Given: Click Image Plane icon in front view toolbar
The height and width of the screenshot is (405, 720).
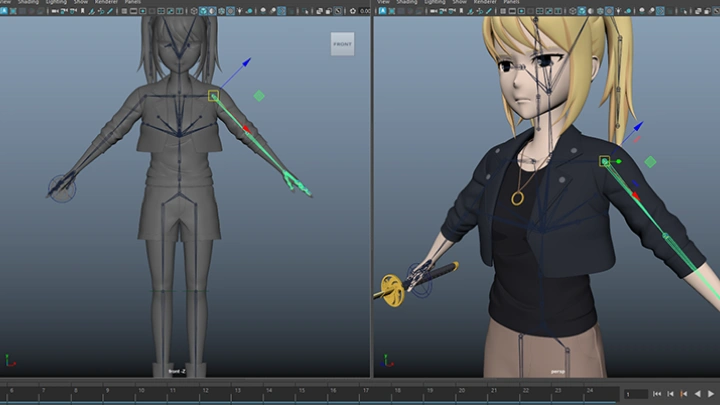Looking at the screenshot, I should [x=91, y=11].
